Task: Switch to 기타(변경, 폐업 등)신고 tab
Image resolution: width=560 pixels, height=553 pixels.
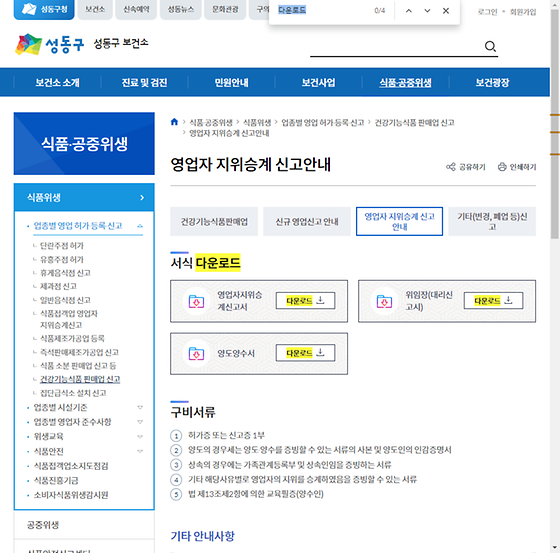Action: pos(492,221)
